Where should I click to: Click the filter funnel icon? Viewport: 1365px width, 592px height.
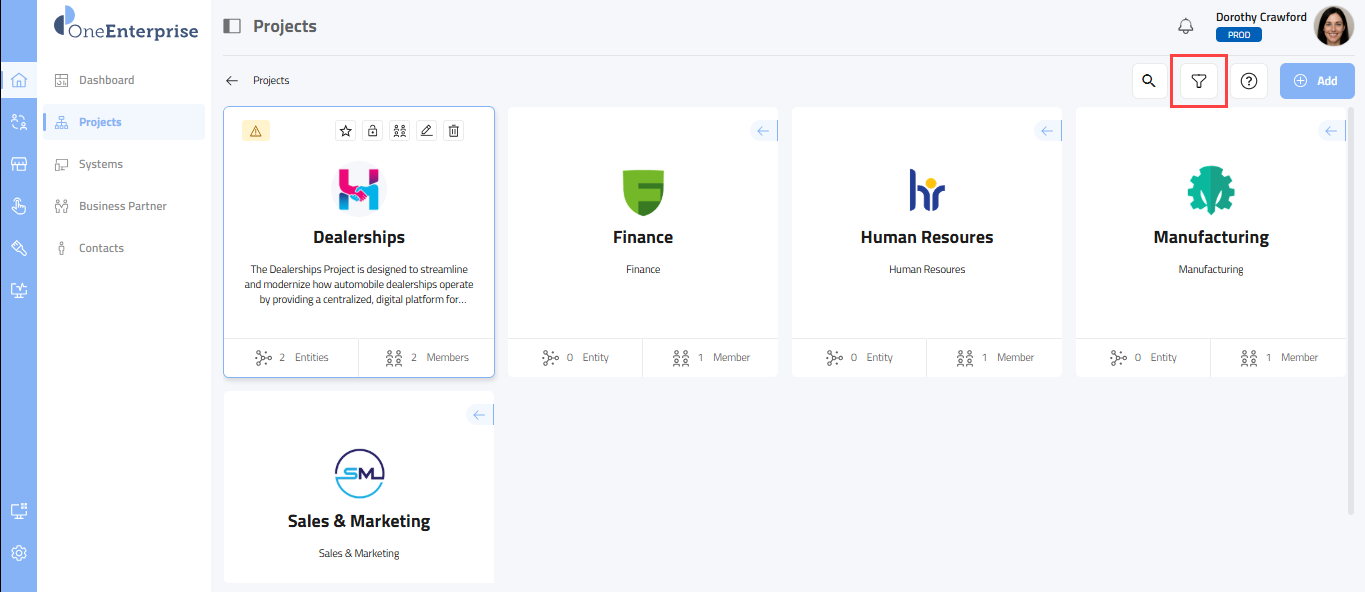tap(1199, 81)
